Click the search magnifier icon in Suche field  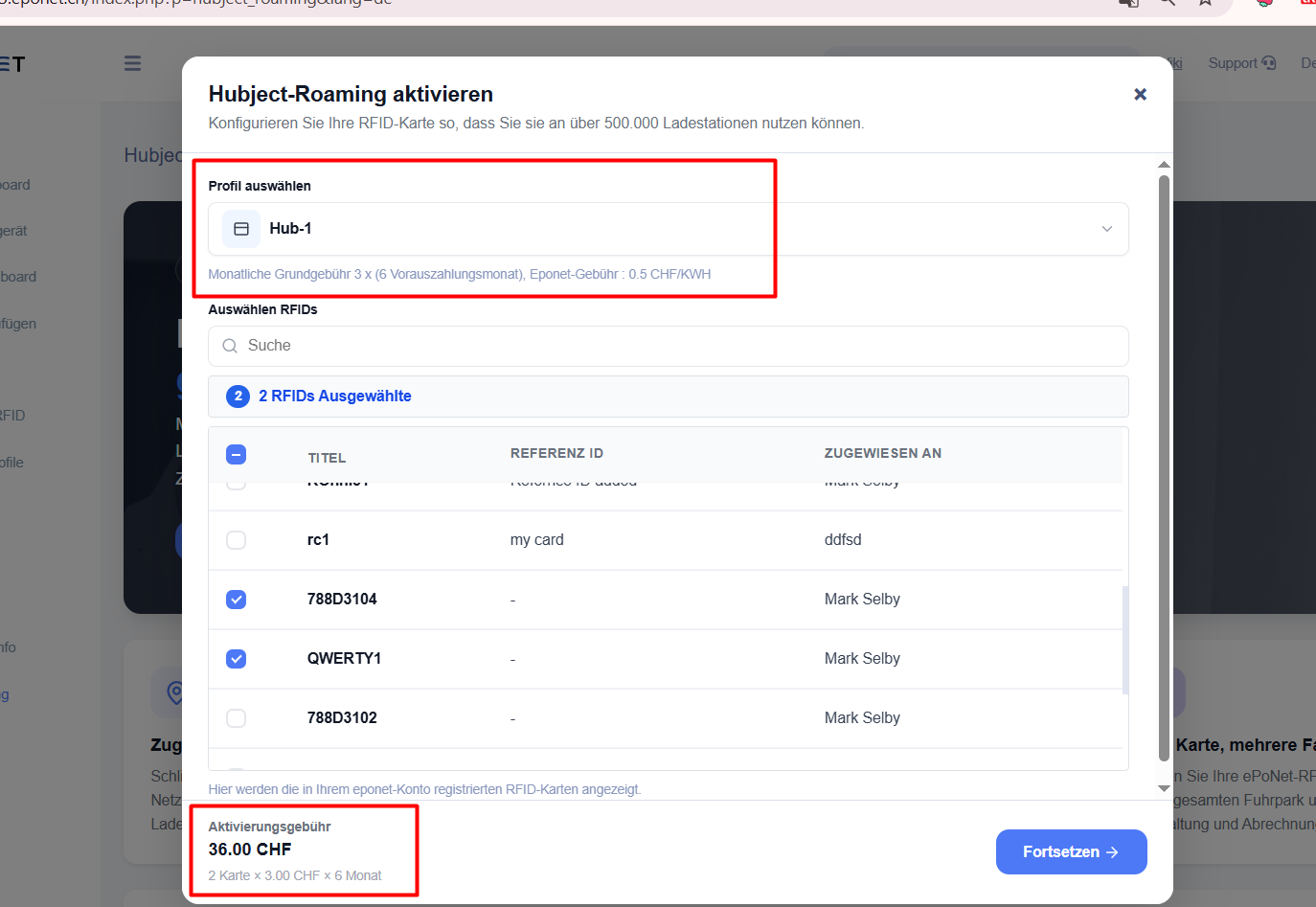[x=230, y=346]
